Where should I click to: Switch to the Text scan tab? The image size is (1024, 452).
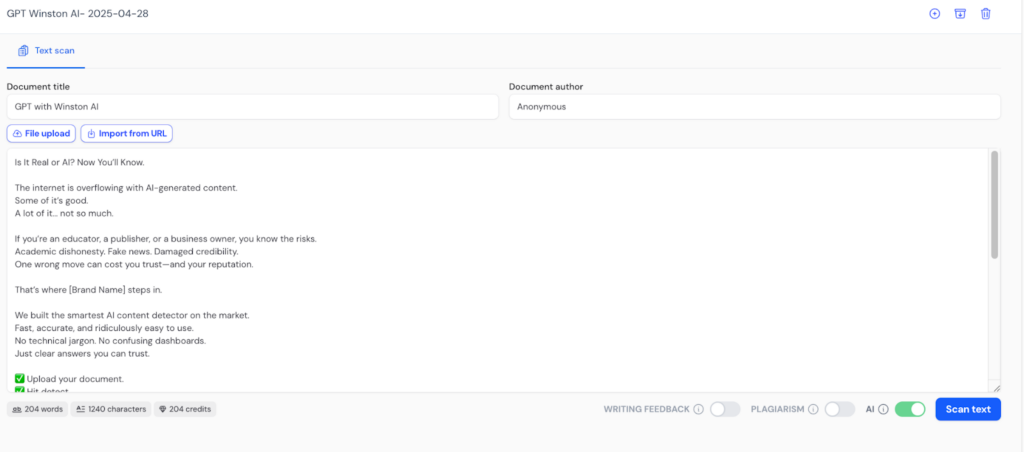[46, 51]
